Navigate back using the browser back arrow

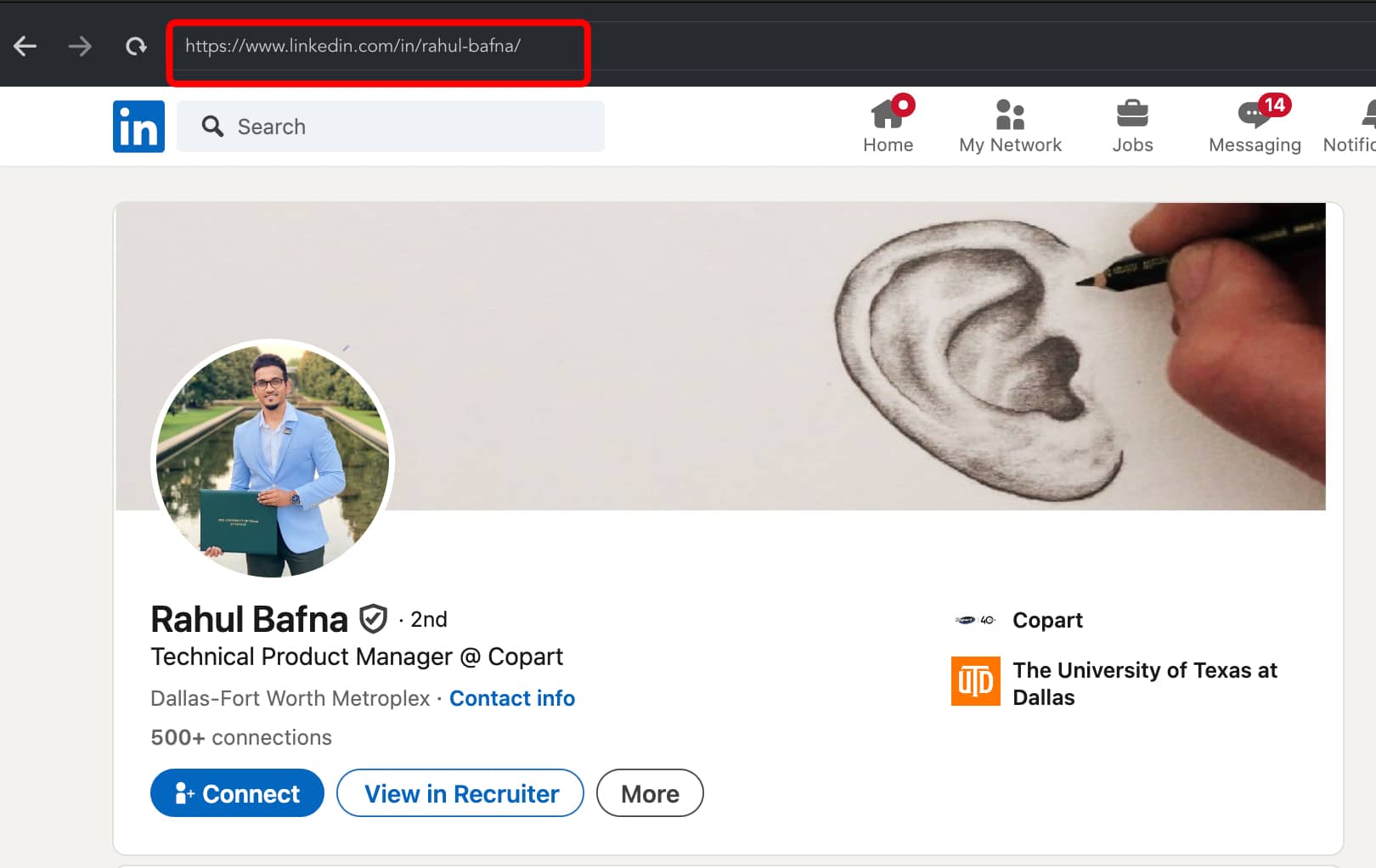(25, 47)
